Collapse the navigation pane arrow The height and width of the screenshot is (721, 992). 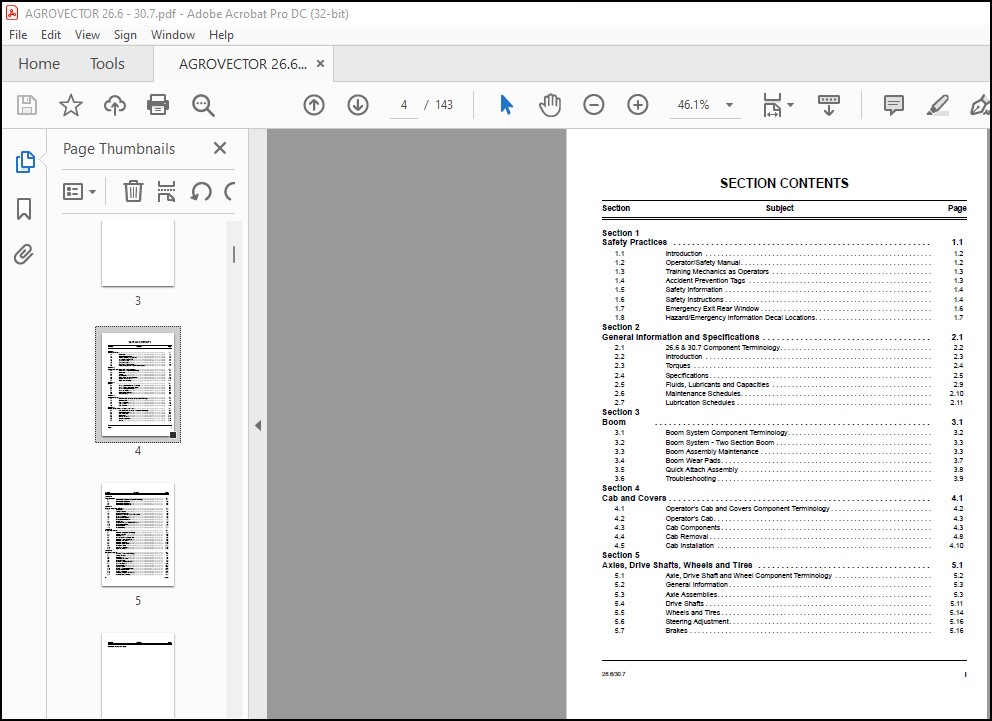[257, 426]
